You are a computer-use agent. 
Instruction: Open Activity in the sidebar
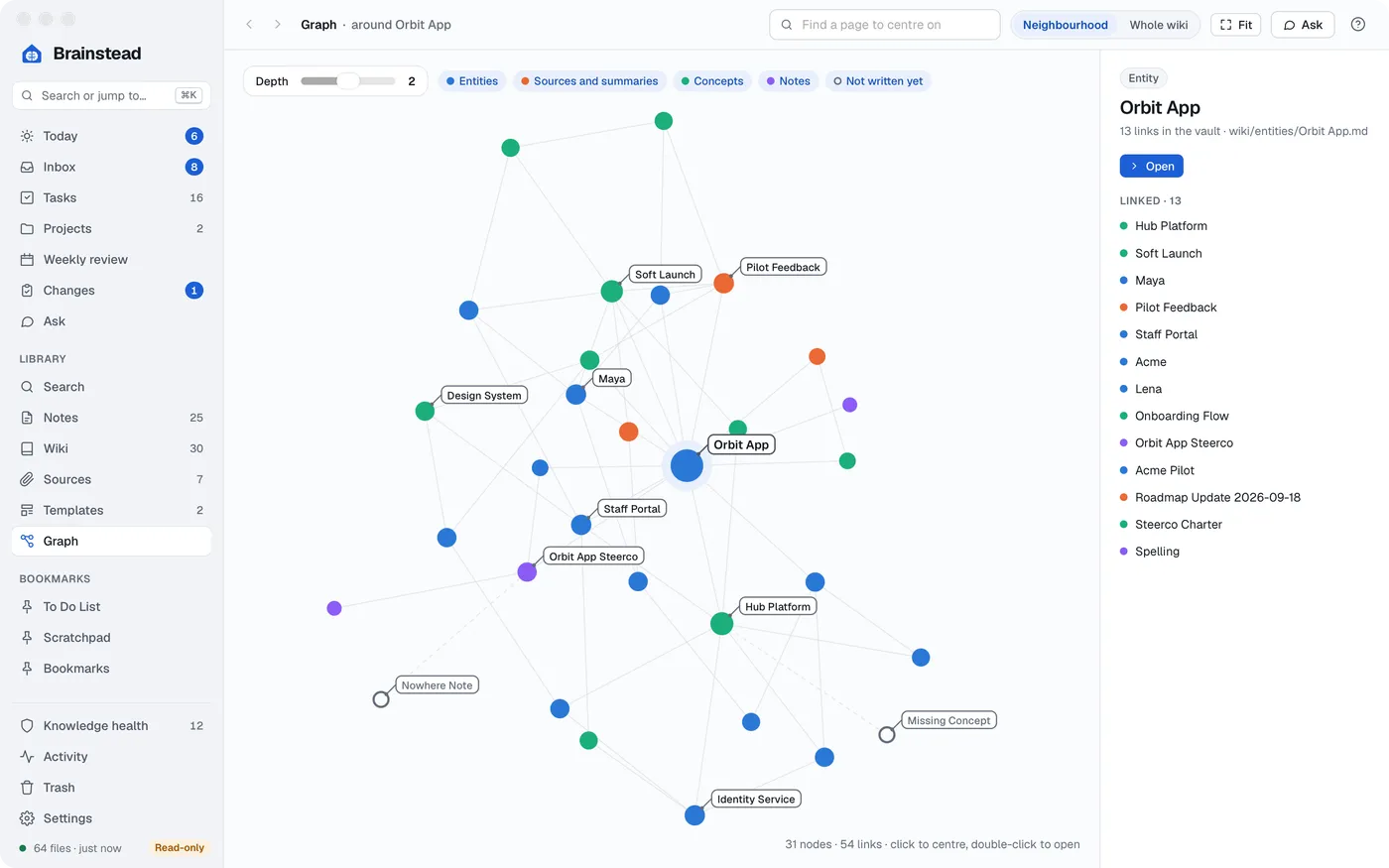111,756
